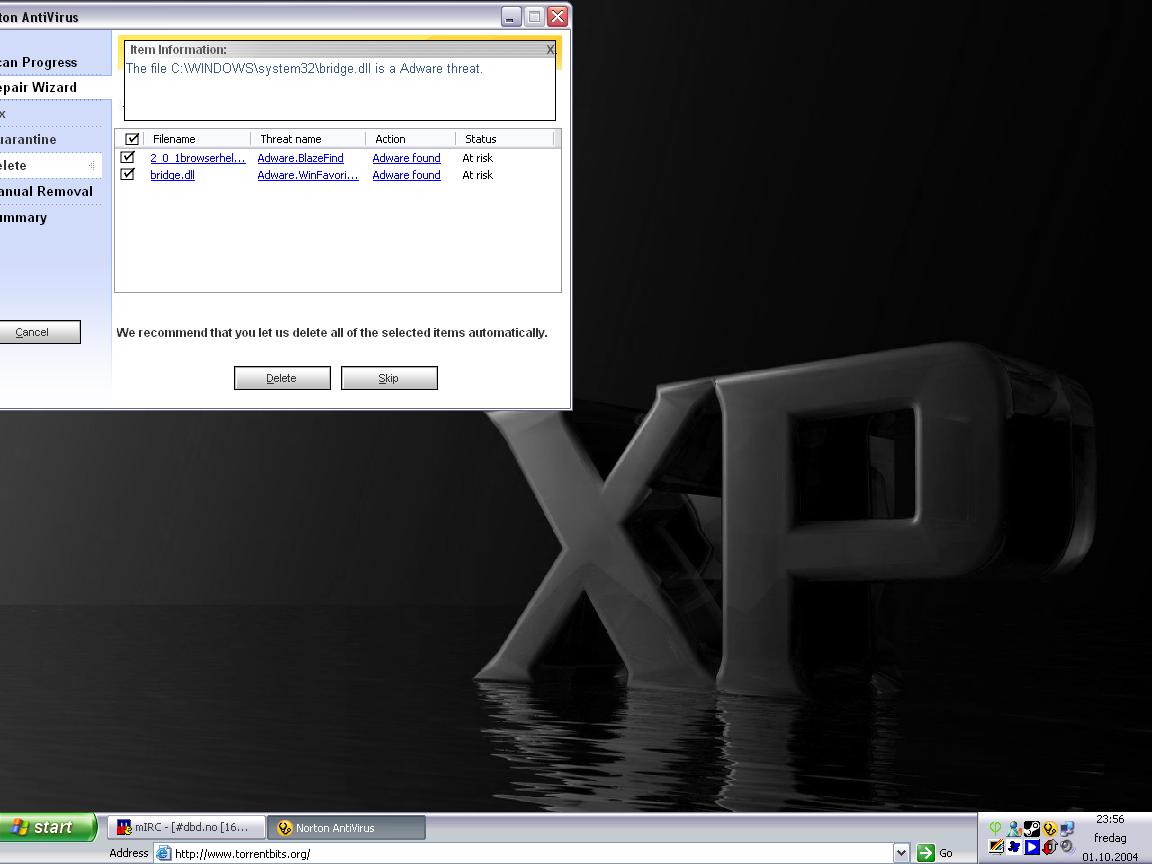The image size is (1152, 864).
Task: Click the blue play-arrow tray icon
Action: (x=1032, y=847)
